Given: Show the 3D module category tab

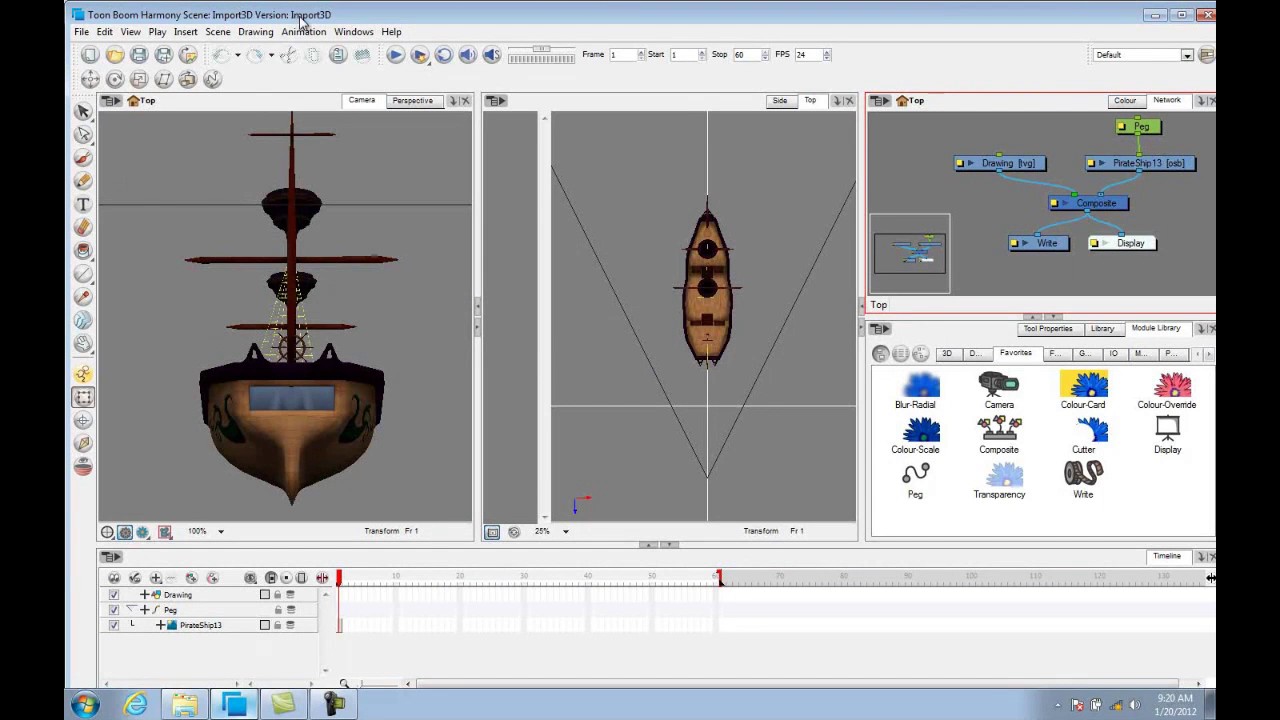Looking at the screenshot, I should 947,354.
